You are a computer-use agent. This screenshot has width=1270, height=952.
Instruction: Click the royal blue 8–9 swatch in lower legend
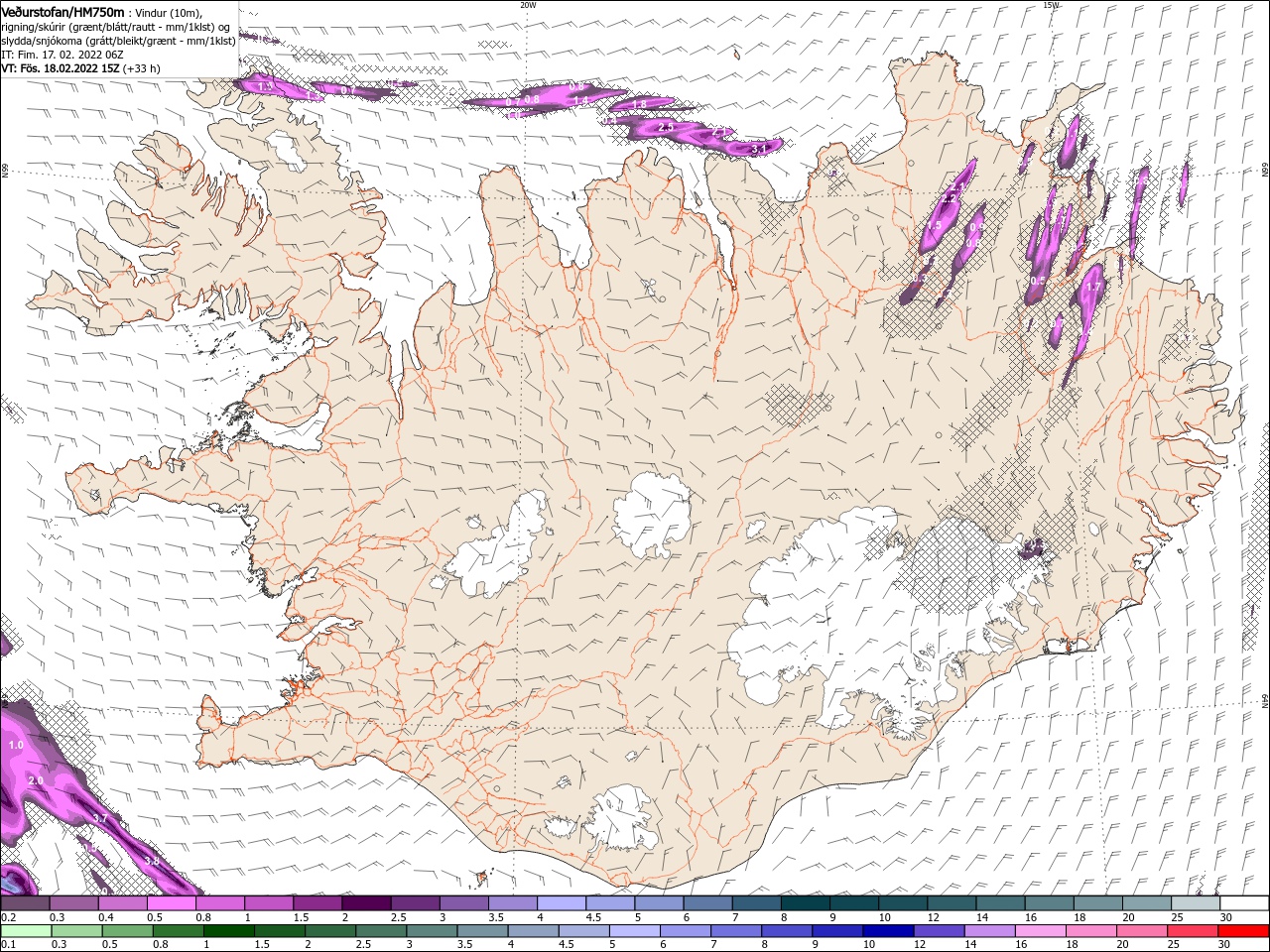(787, 931)
